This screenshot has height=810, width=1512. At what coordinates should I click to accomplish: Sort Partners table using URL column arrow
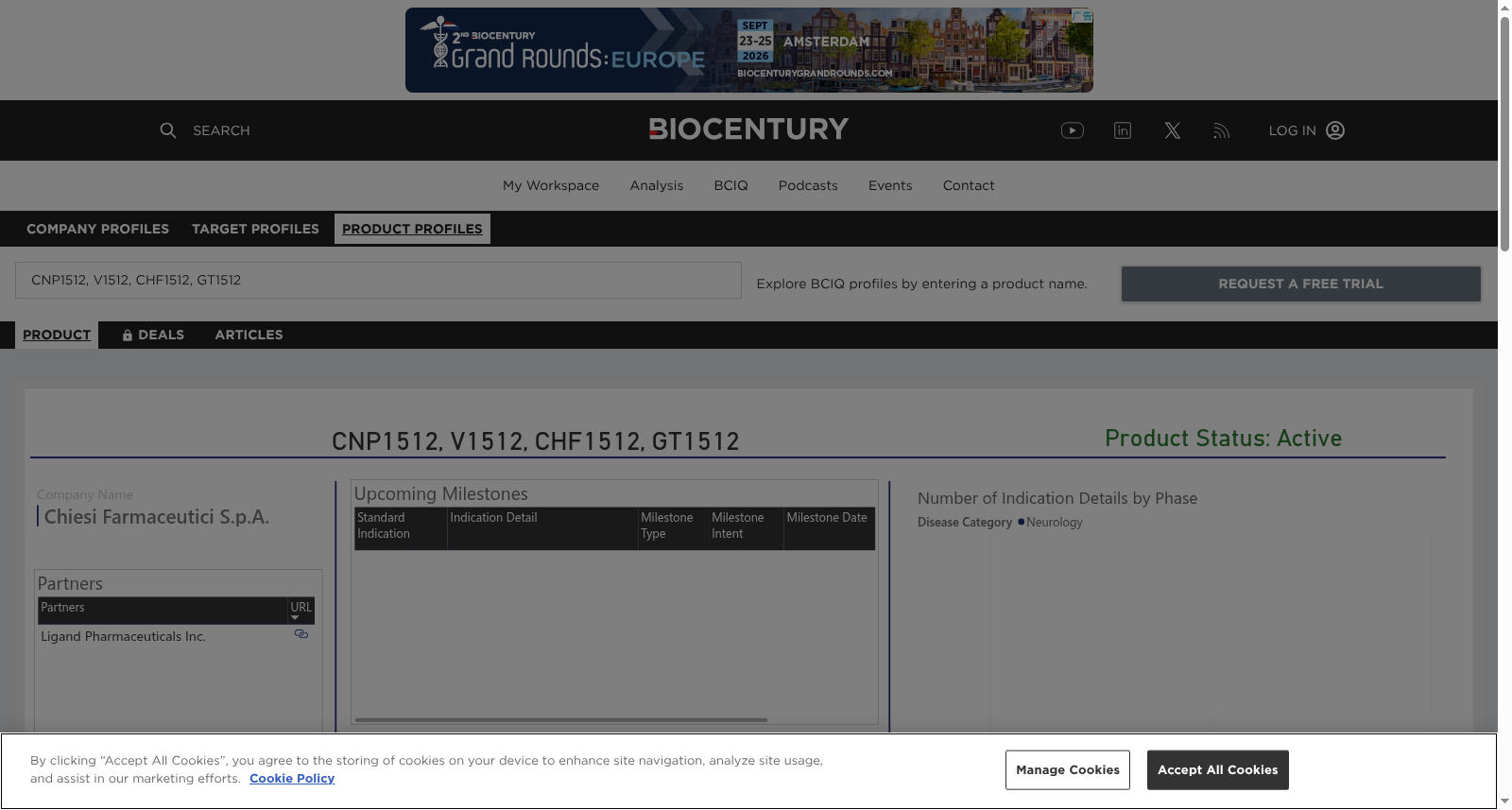coord(295,618)
